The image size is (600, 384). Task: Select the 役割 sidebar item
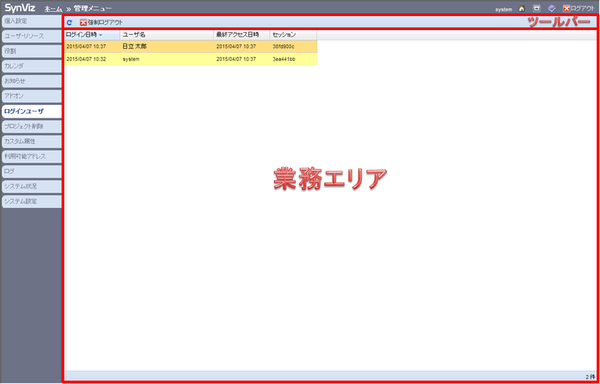31,51
